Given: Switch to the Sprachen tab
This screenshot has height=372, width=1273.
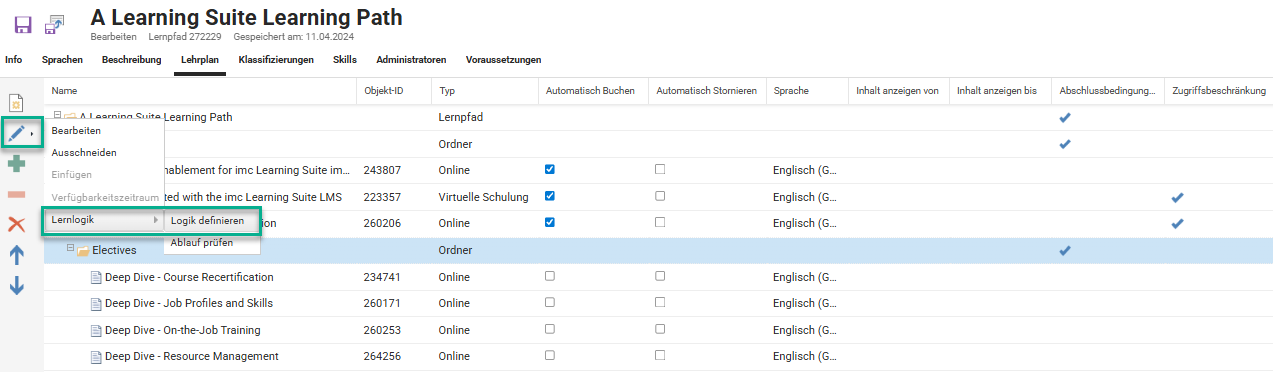Looking at the screenshot, I should click(62, 60).
